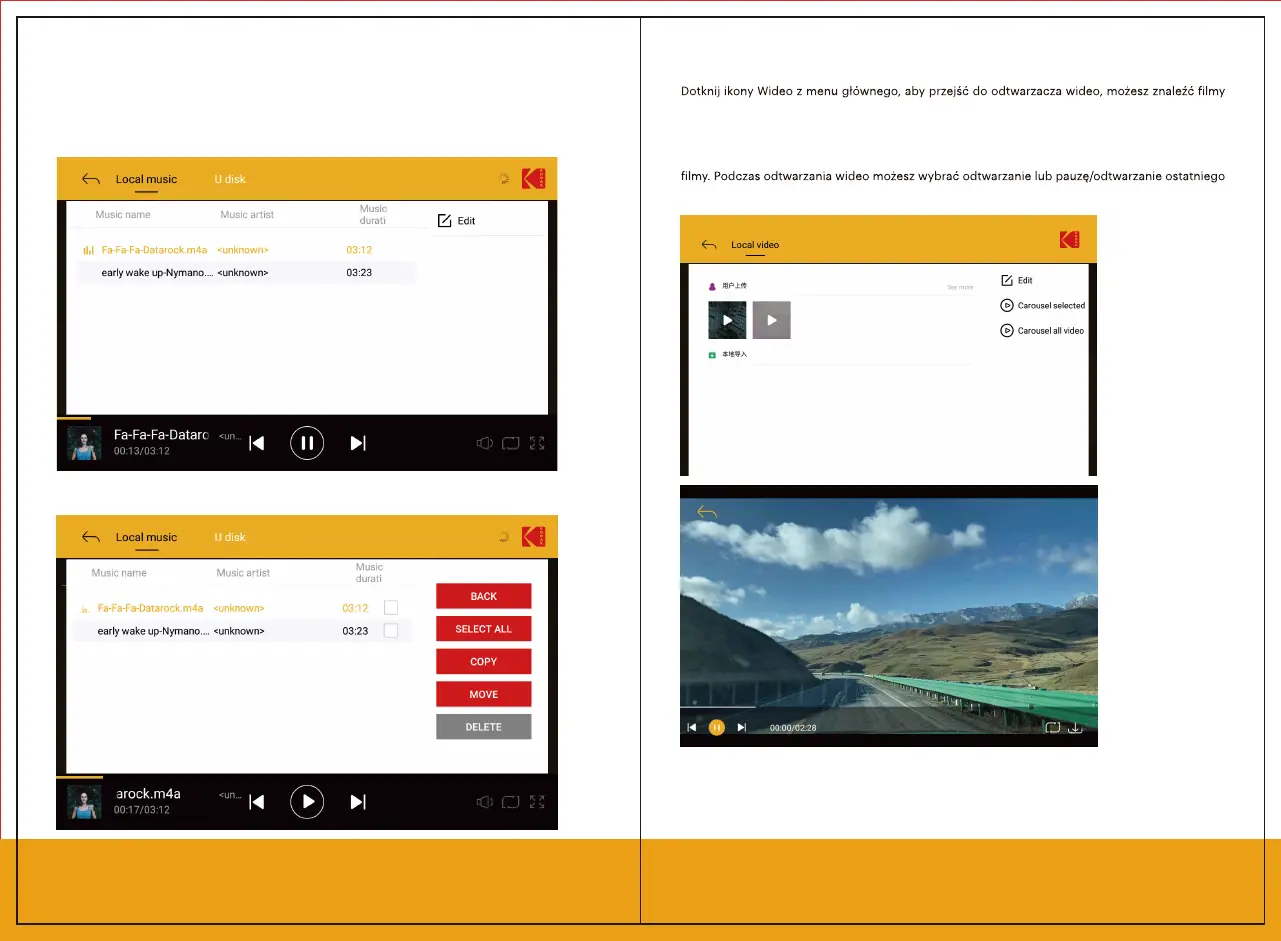1281x941 pixels.
Task: Switch to U disk tab in top panel
Action: (230, 180)
